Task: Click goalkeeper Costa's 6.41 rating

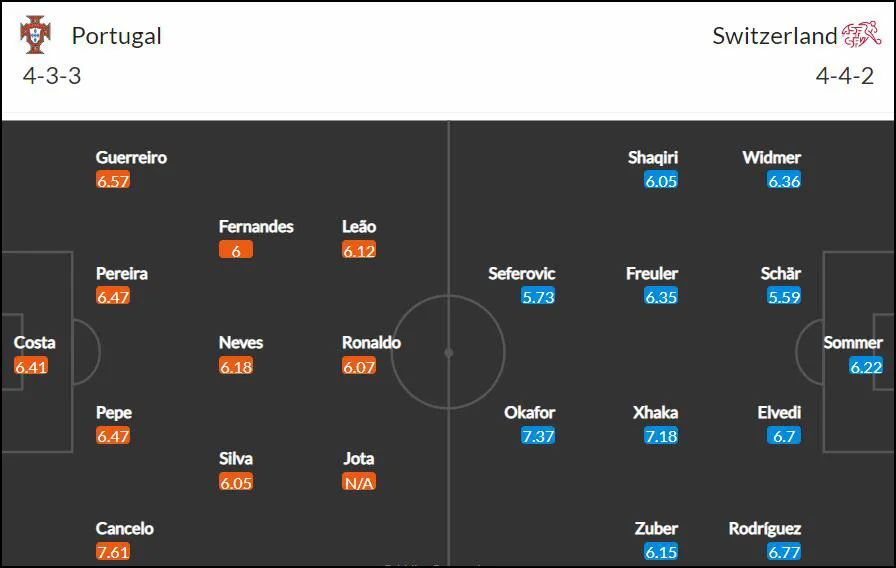Action: click(x=31, y=367)
